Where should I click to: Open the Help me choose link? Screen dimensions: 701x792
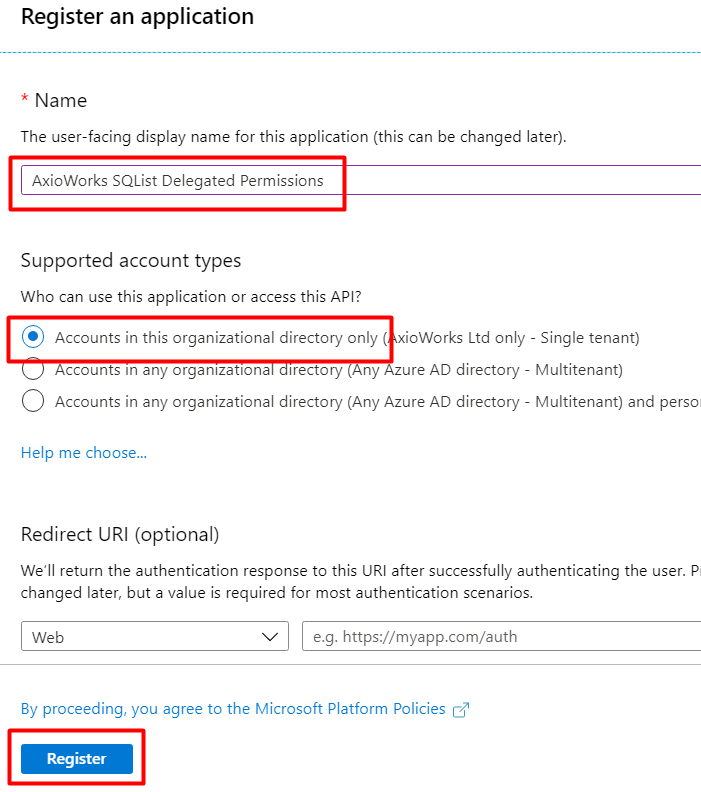[84, 453]
